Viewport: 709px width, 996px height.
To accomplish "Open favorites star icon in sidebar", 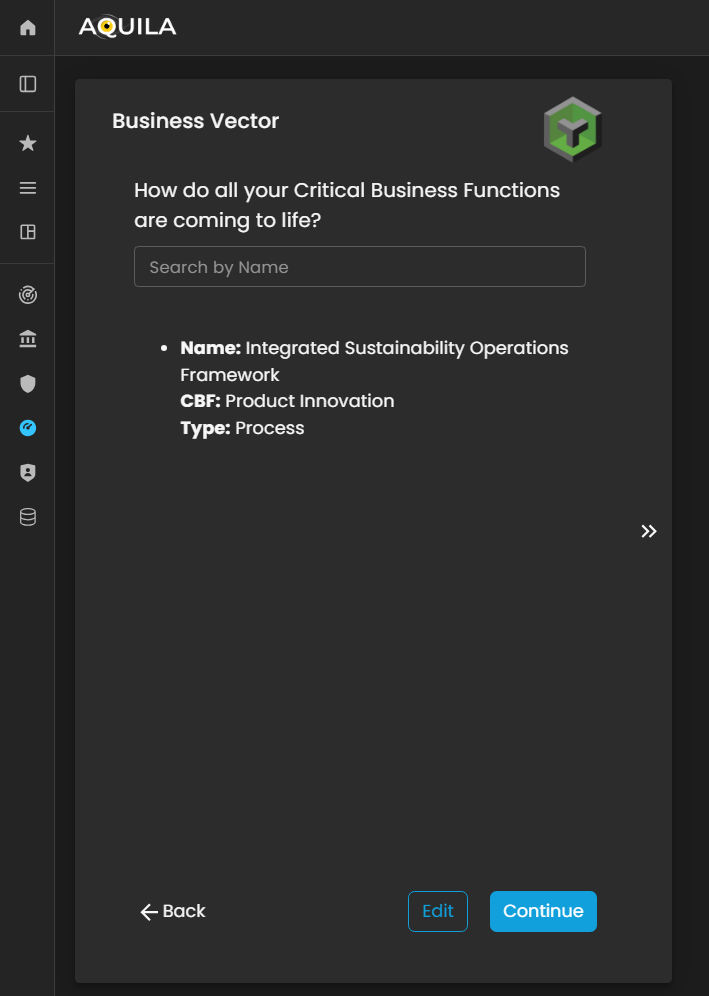I will coord(28,144).
